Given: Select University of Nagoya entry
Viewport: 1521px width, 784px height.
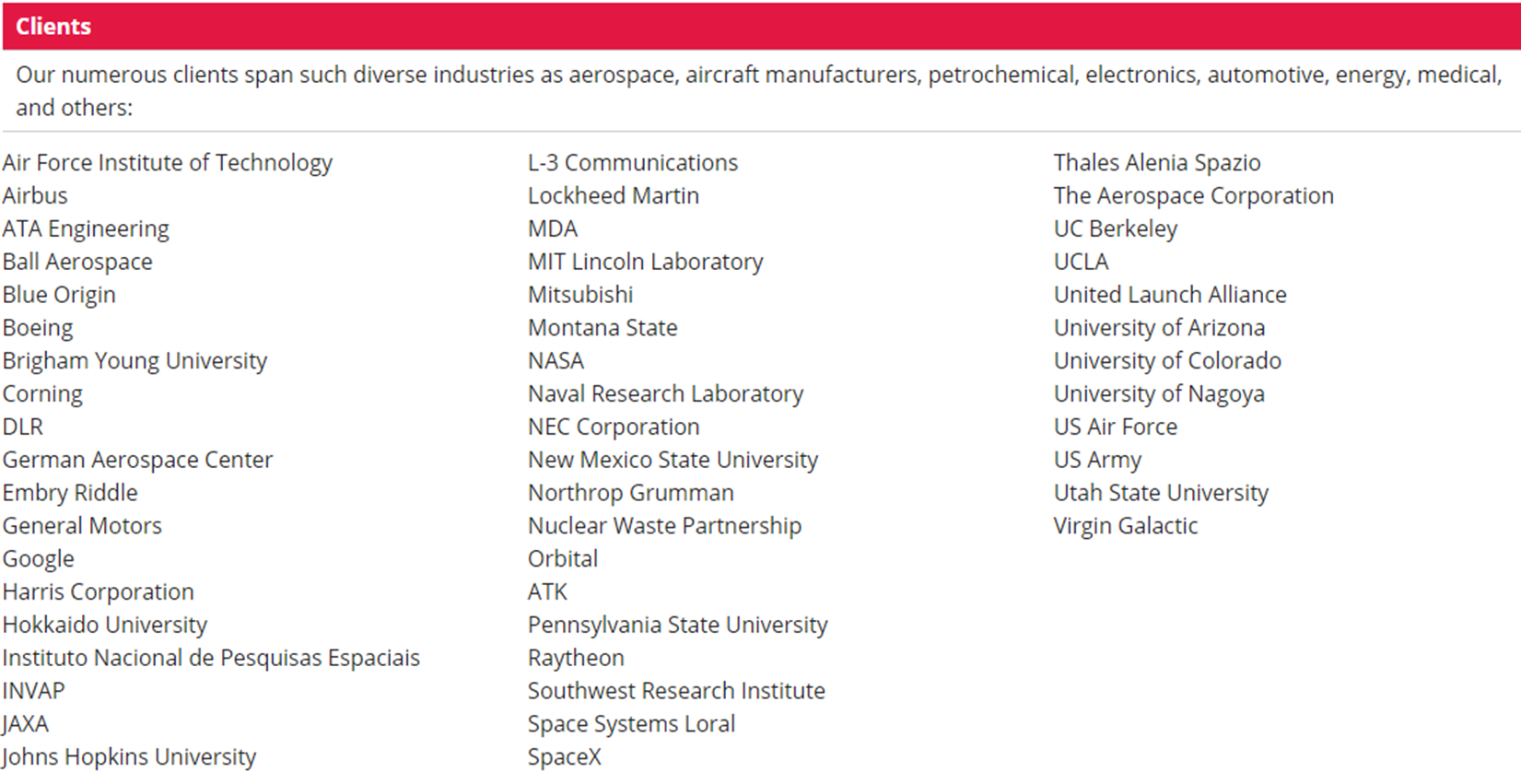Looking at the screenshot, I should [1159, 394].
